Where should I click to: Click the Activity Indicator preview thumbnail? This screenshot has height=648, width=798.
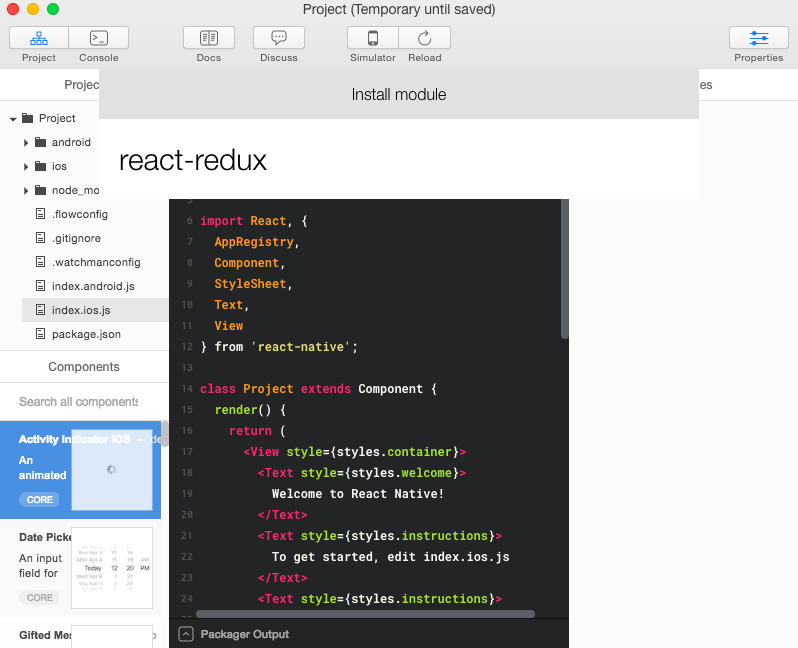tap(112, 470)
